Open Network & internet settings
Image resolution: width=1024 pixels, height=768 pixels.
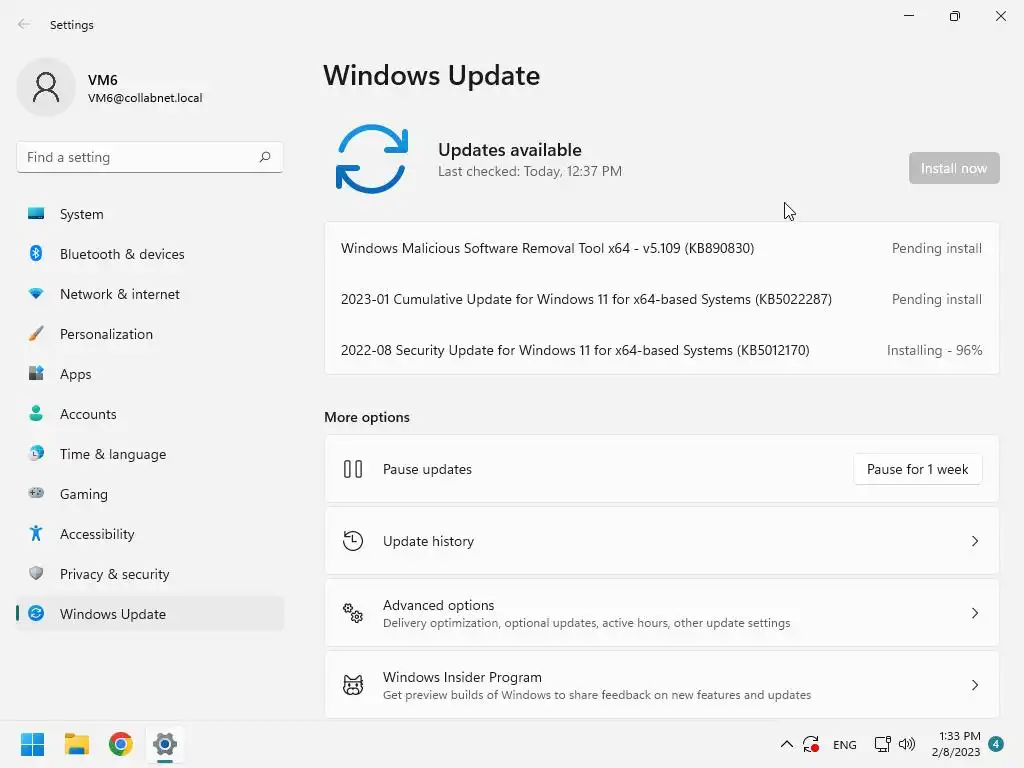[x=150, y=294]
